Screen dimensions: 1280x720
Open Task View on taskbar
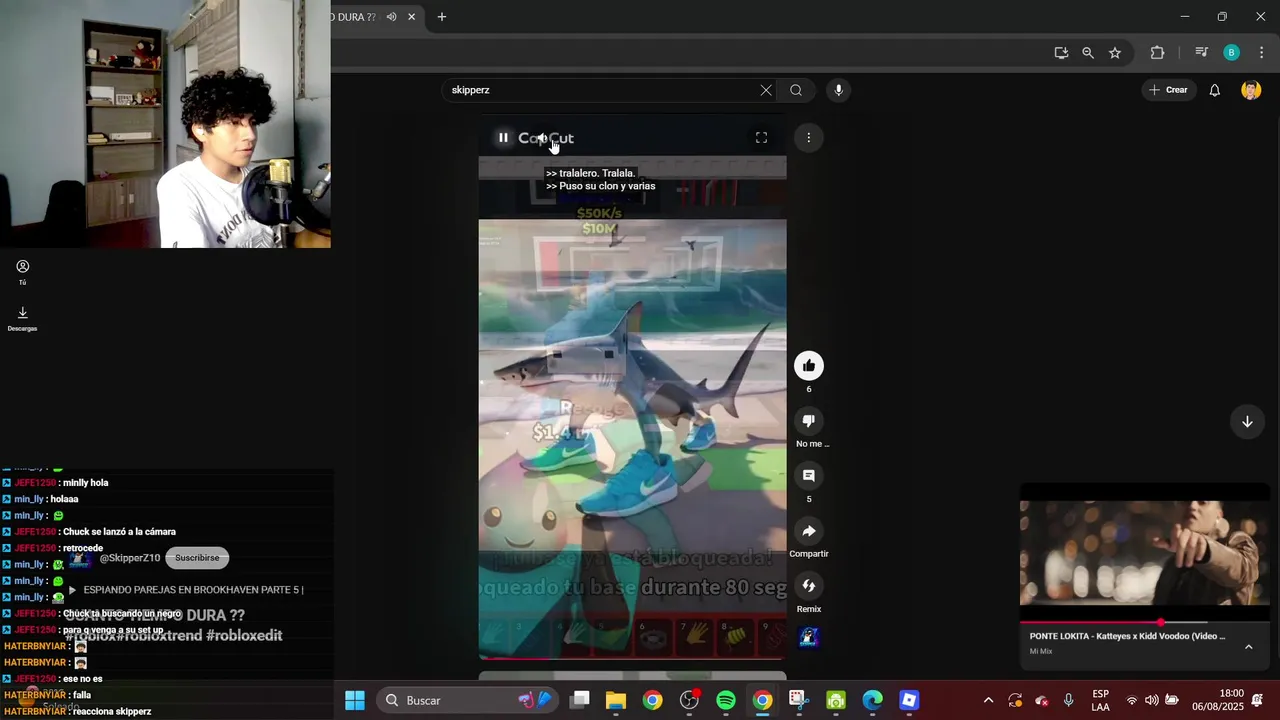580,700
